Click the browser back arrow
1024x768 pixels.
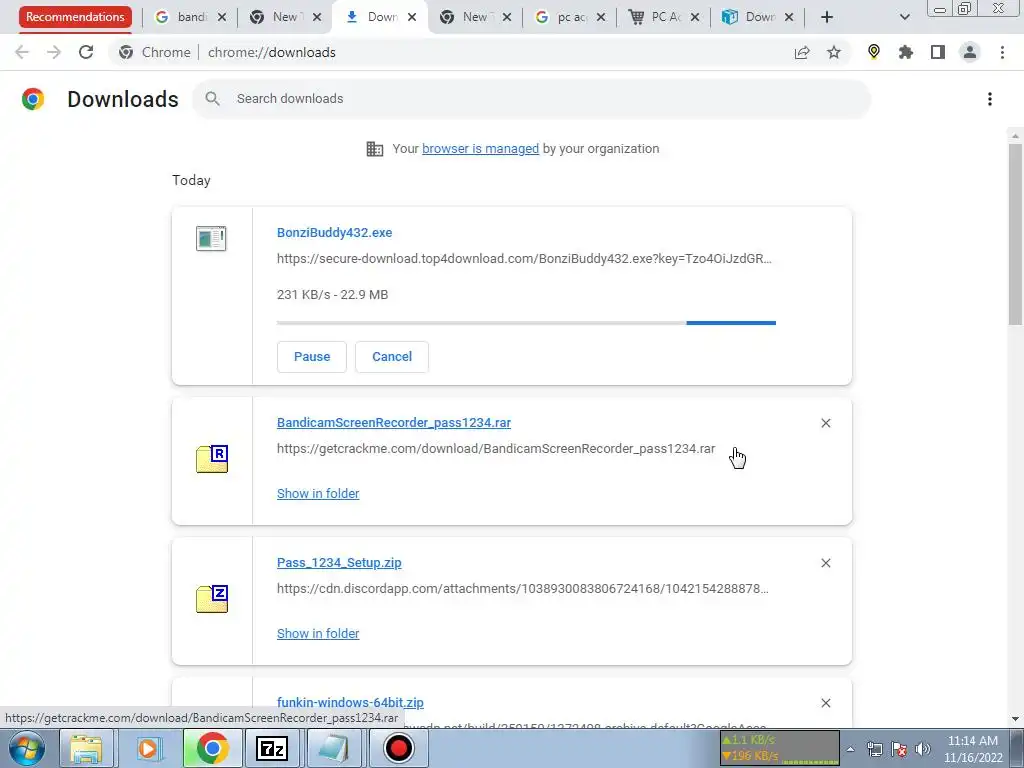coord(22,52)
